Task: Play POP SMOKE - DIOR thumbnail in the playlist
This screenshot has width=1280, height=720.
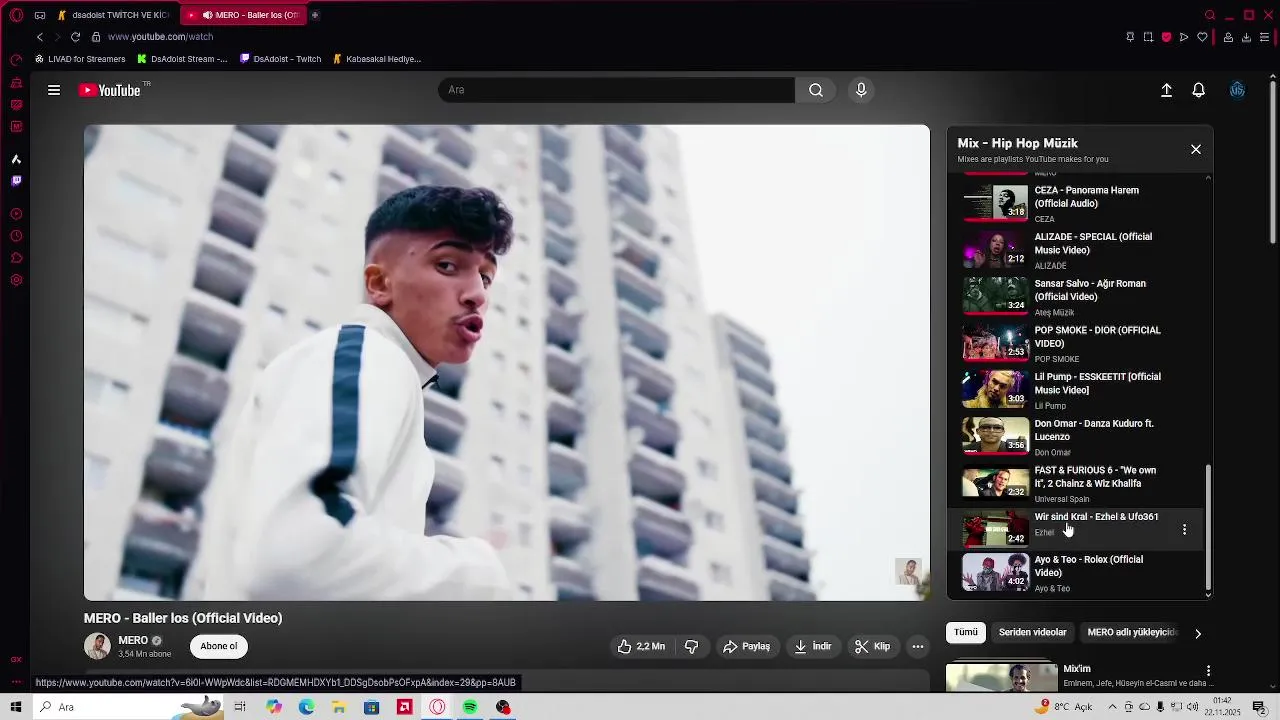Action: (x=995, y=343)
